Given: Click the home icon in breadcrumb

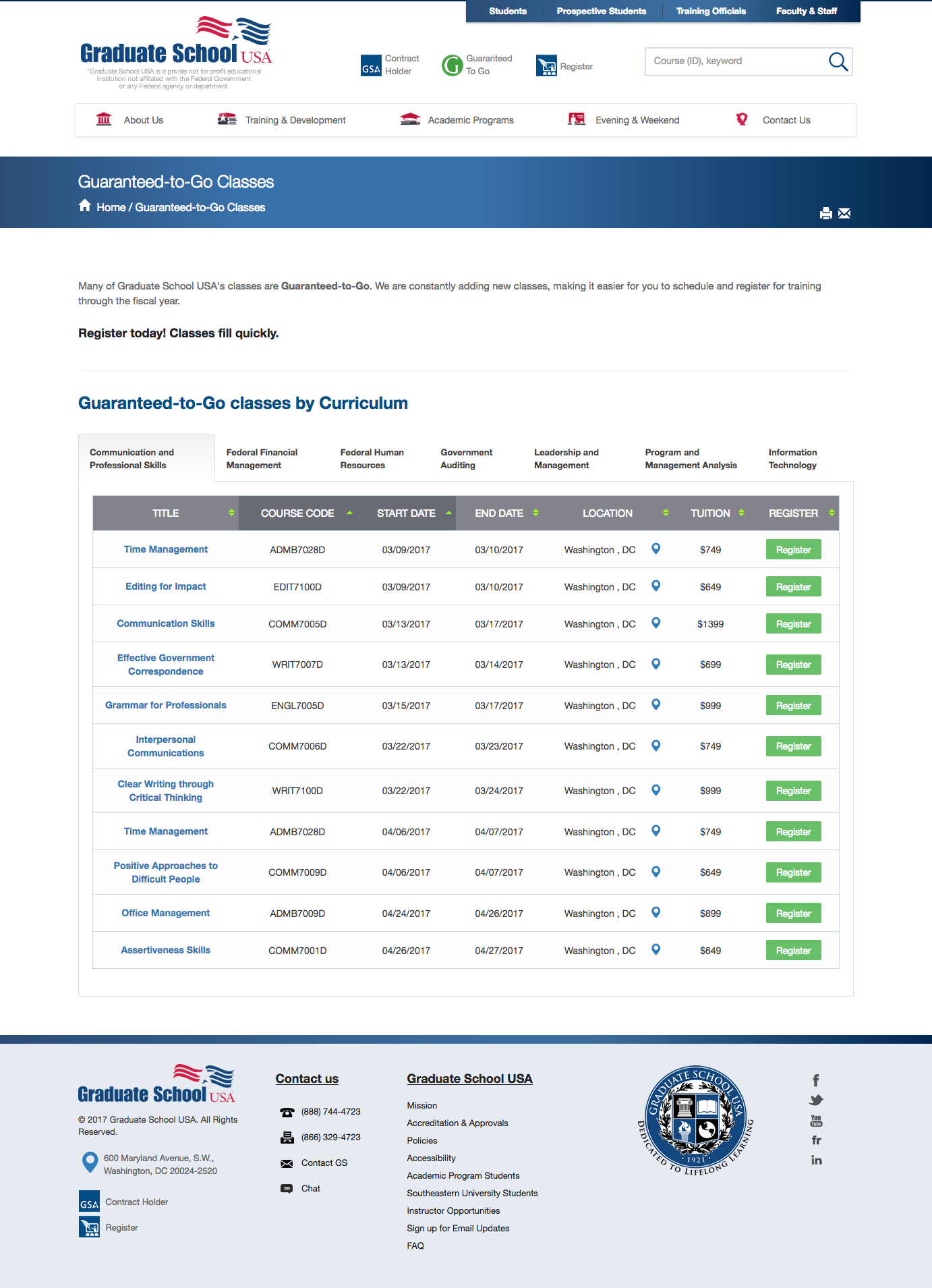Looking at the screenshot, I should (x=85, y=206).
